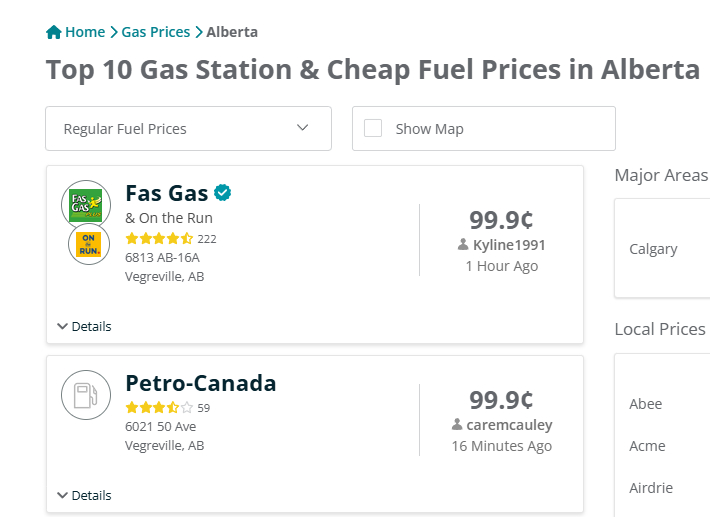Select Acme in Local Prices
Image resolution: width=710 pixels, height=517 pixels.
click(647, 446)
